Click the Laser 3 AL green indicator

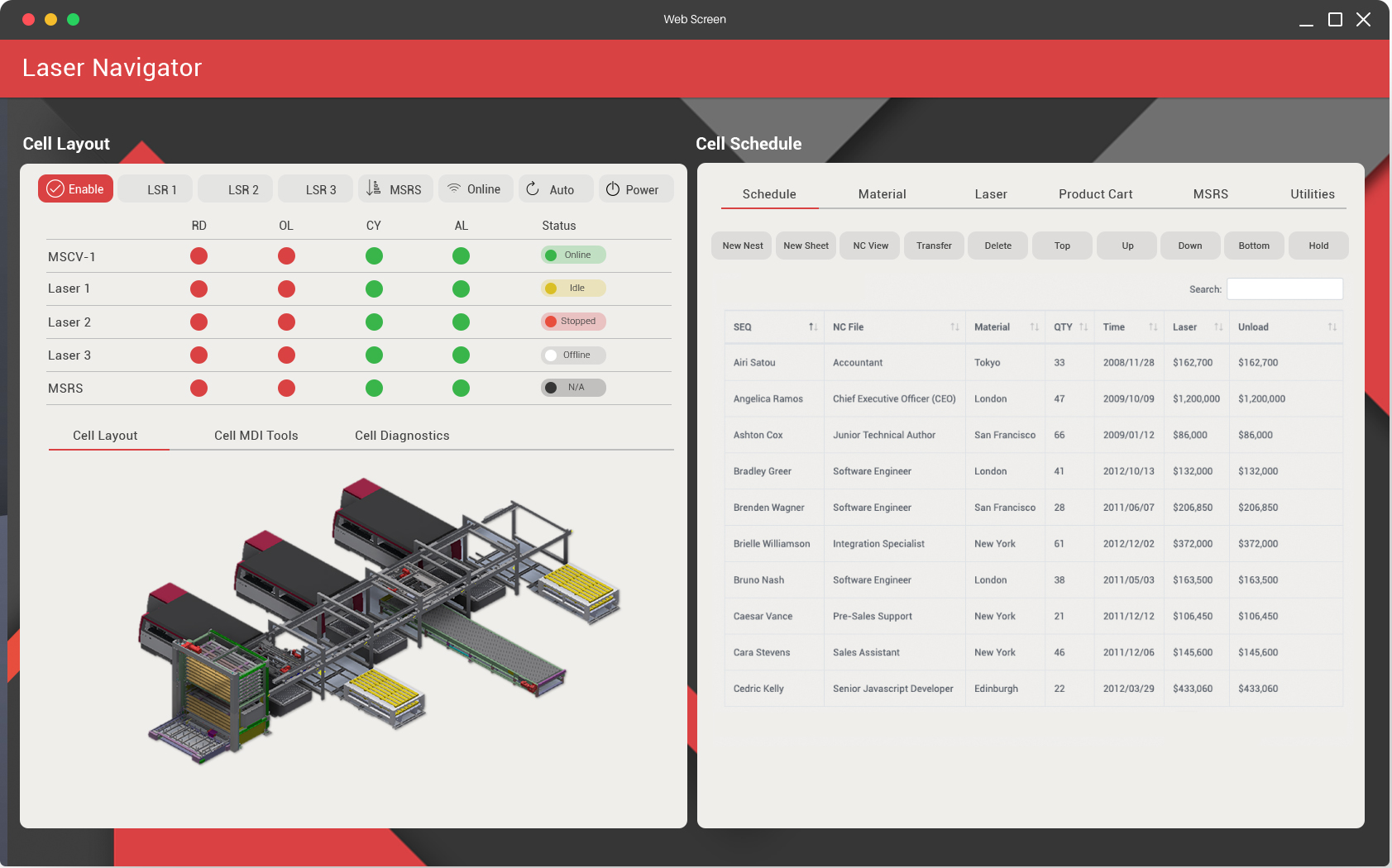462,355
